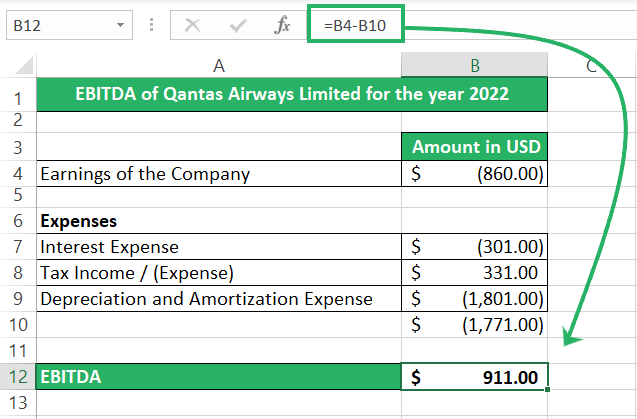Click the Interest Expense label cell
637x419 pixels.
tap(218, 247)
